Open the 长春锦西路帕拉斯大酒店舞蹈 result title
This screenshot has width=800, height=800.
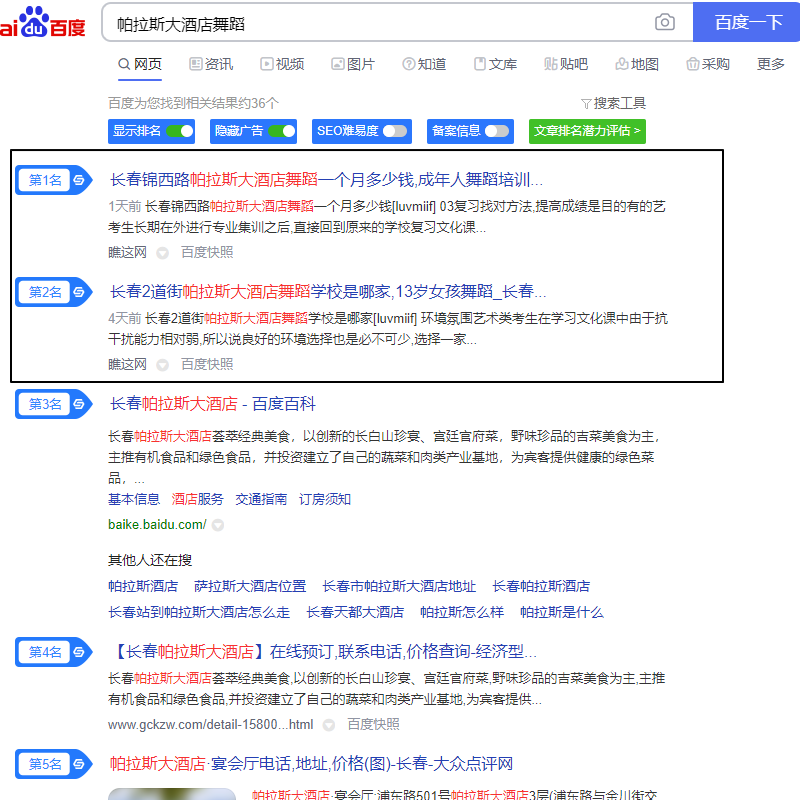[x=327, y=180]
